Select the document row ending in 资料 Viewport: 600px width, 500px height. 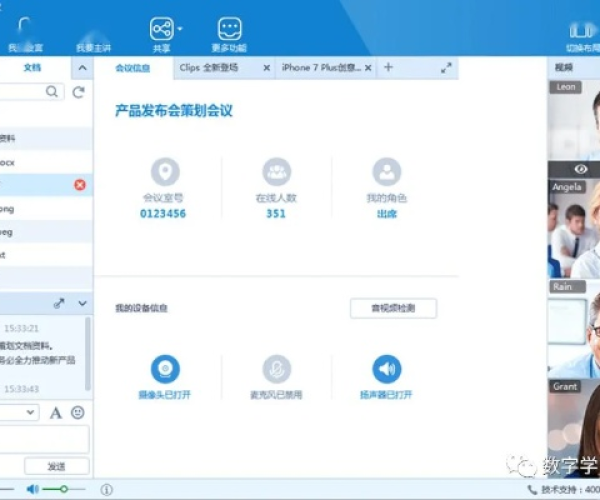[46, 138]
